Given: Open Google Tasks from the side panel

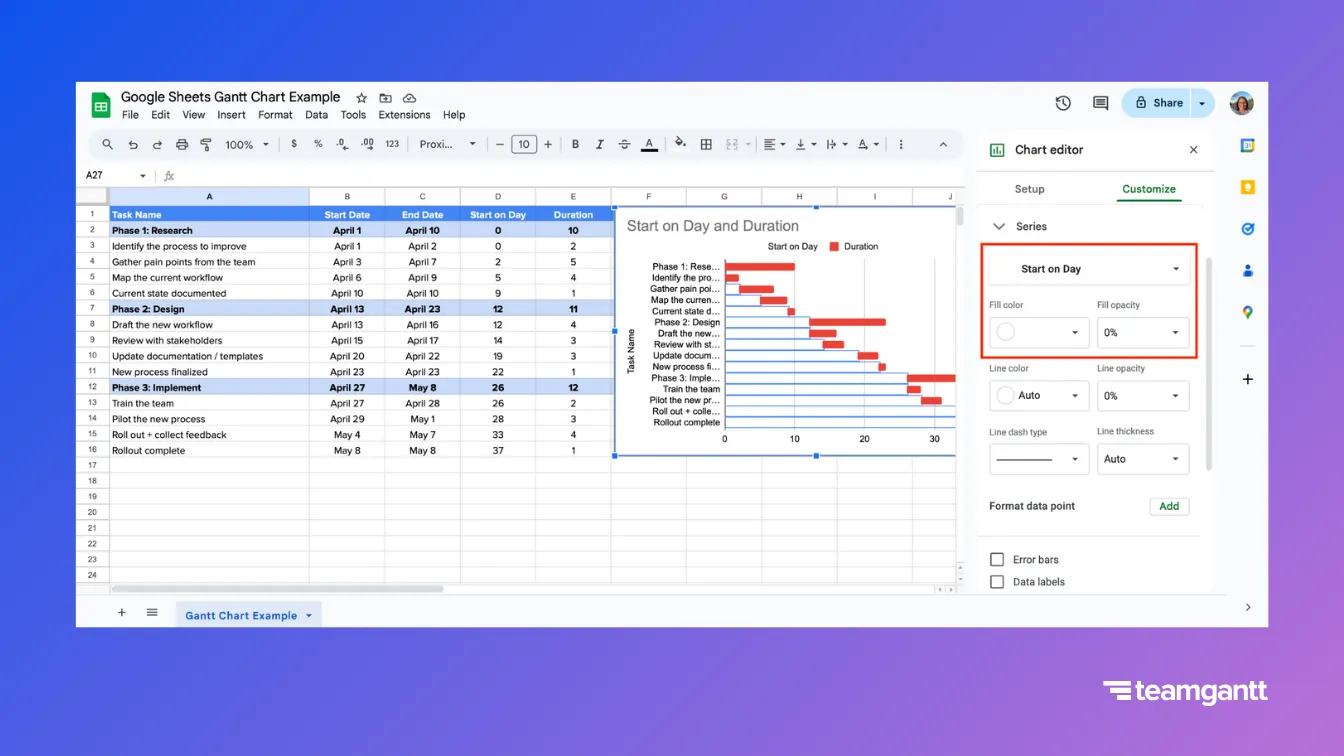Looking at the screenshot, I should click(x=1247, y=228).
